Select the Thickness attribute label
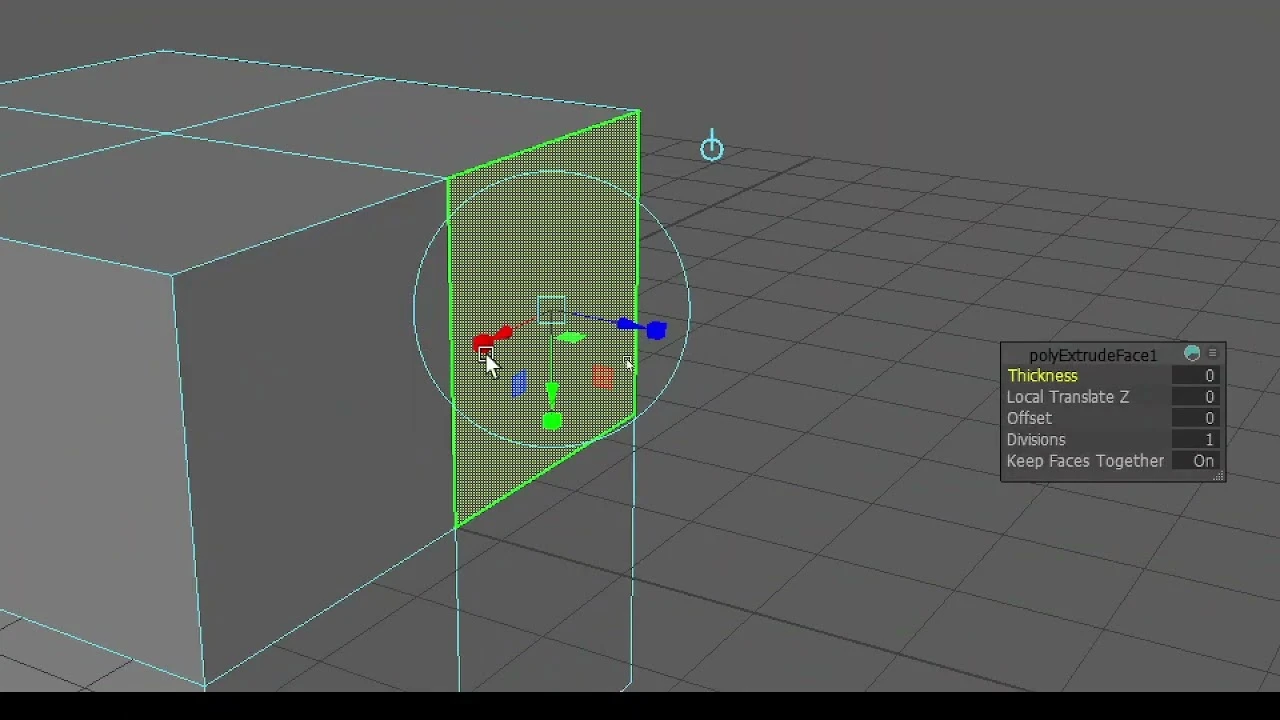 click(1042, 376)
